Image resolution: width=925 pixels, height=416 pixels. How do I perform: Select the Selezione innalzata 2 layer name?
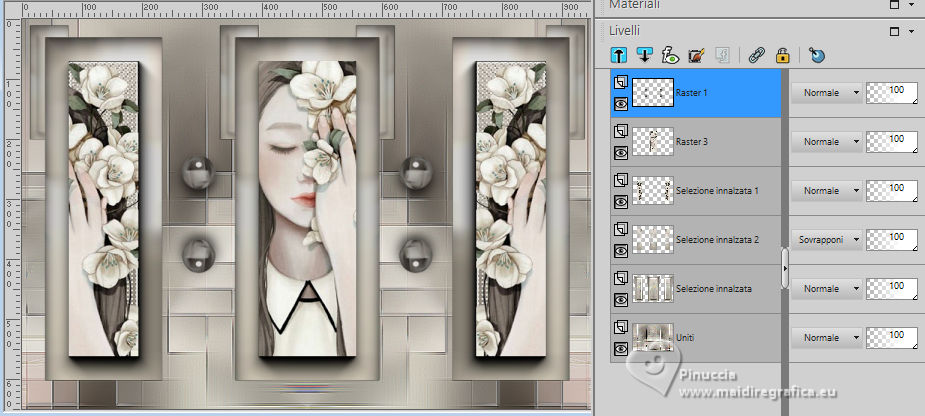point(717,240)
